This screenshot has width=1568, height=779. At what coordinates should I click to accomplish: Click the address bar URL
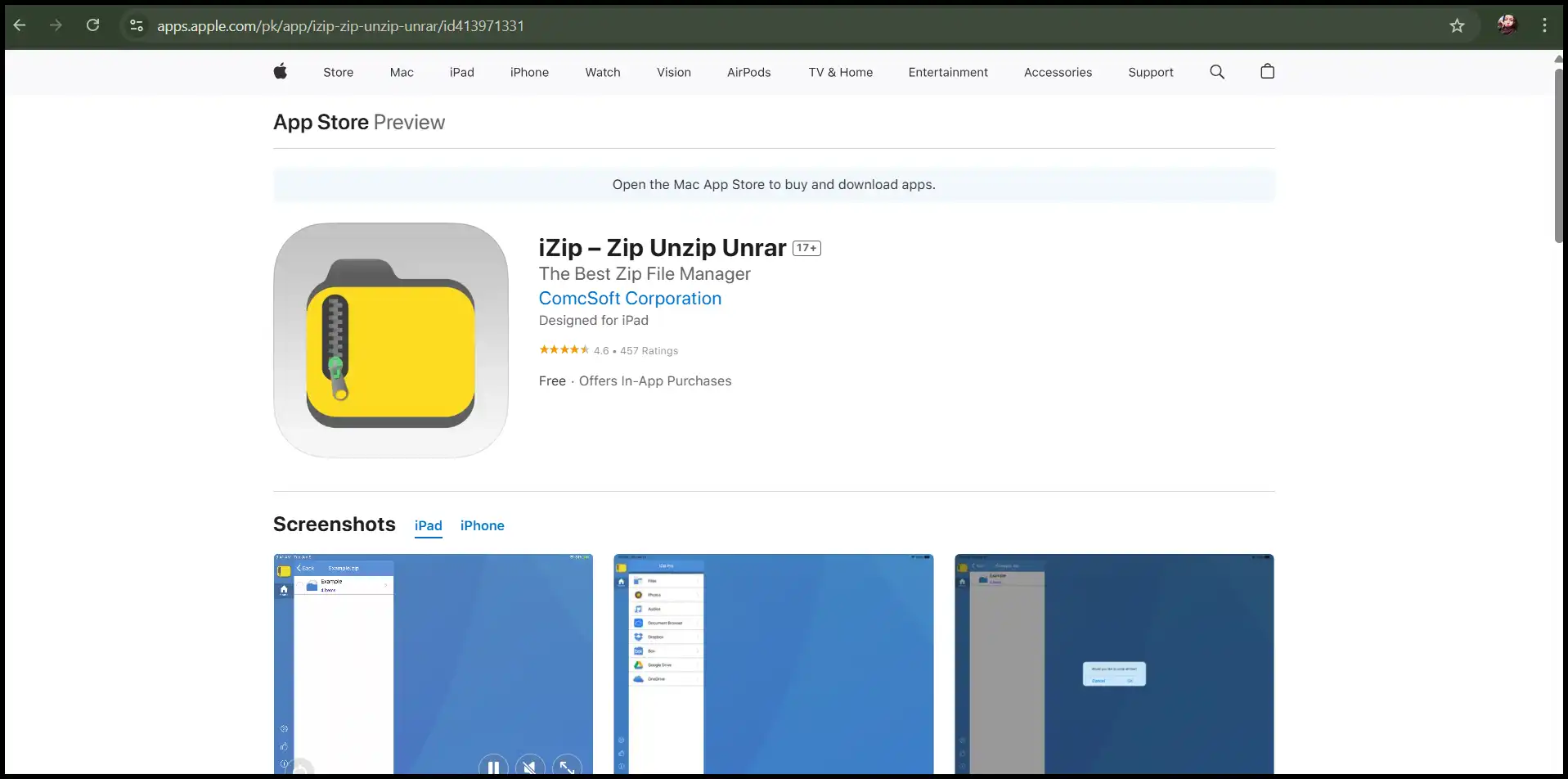[340, 25]
